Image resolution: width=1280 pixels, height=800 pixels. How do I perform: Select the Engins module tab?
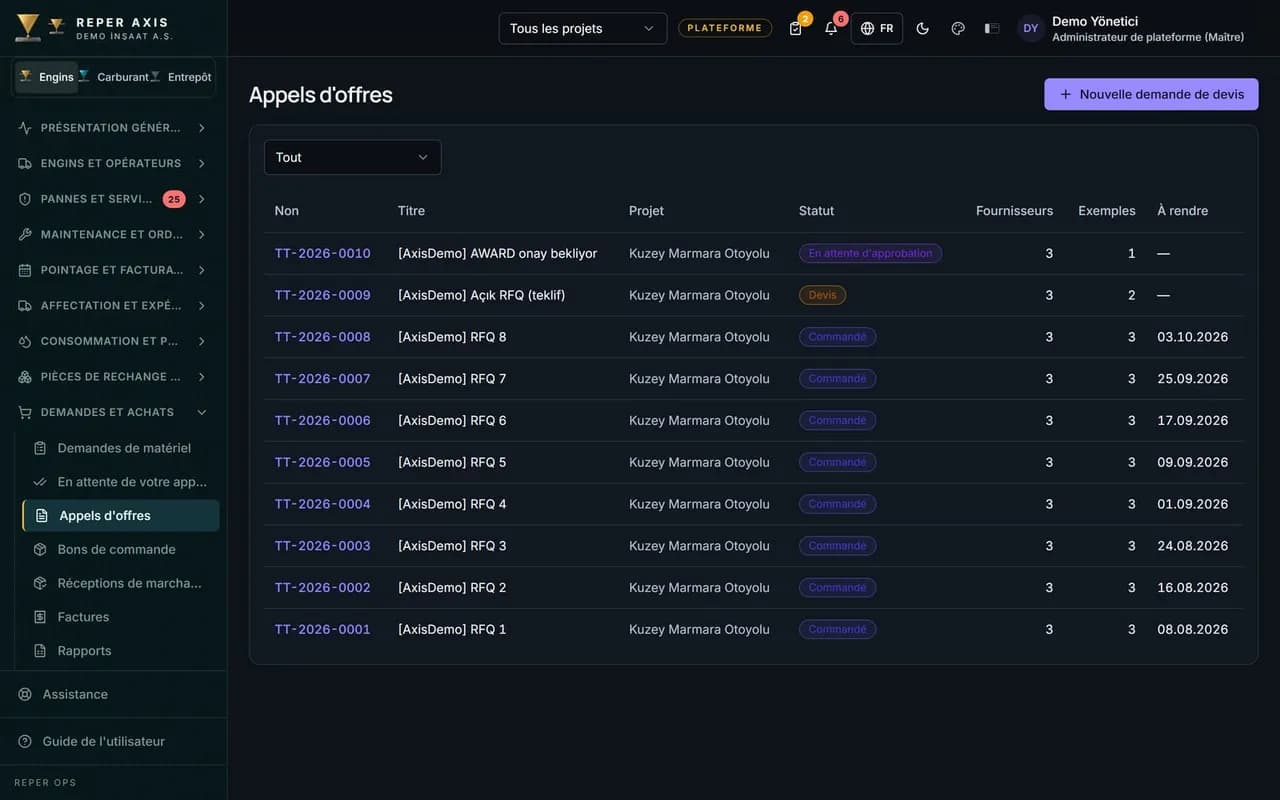pos(47,77)
